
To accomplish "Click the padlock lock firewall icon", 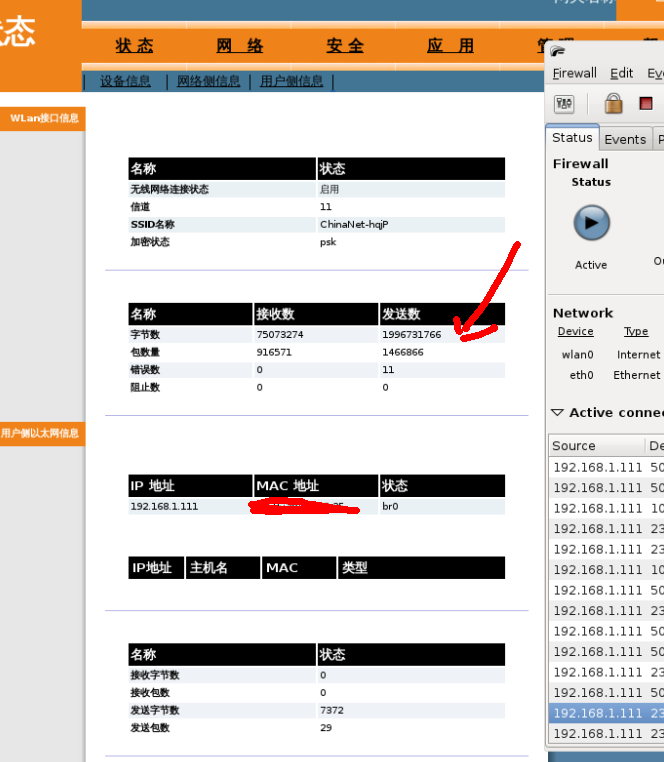I will click(613, 103).
